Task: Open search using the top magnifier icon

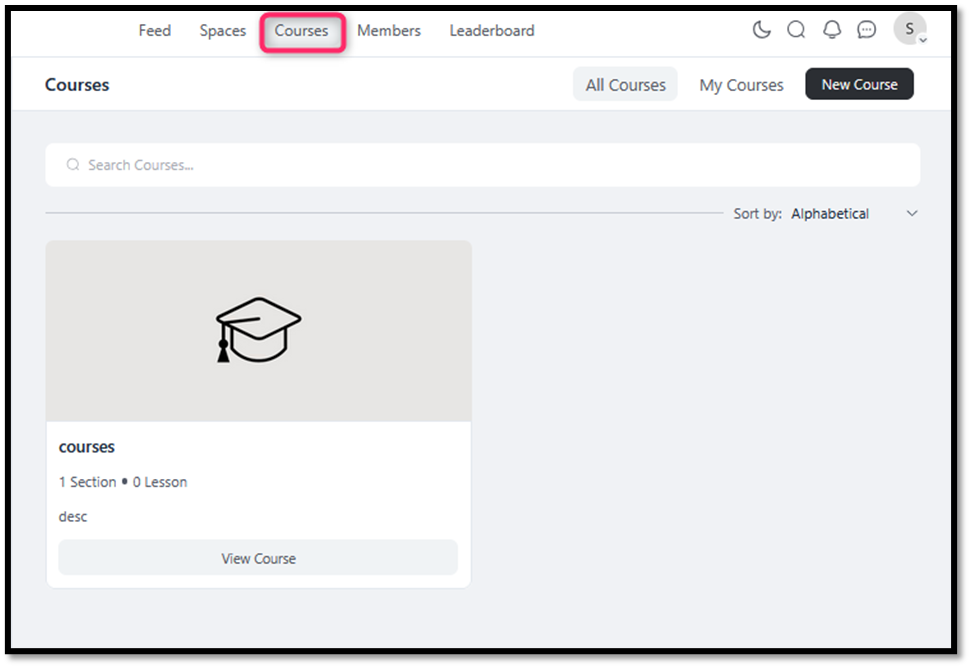Action: 796,30
